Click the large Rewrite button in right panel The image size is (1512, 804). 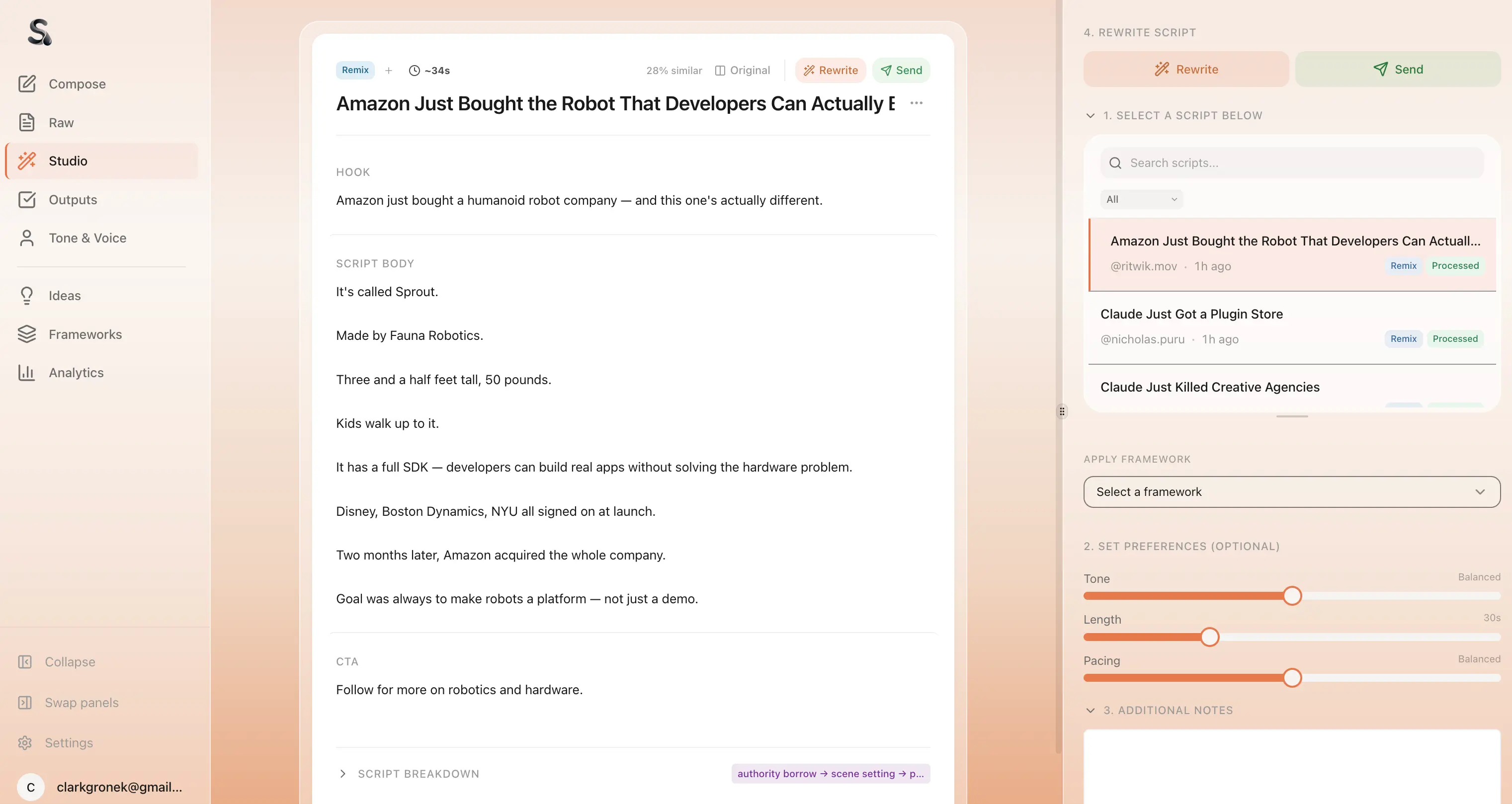(x=1186, y=69)
